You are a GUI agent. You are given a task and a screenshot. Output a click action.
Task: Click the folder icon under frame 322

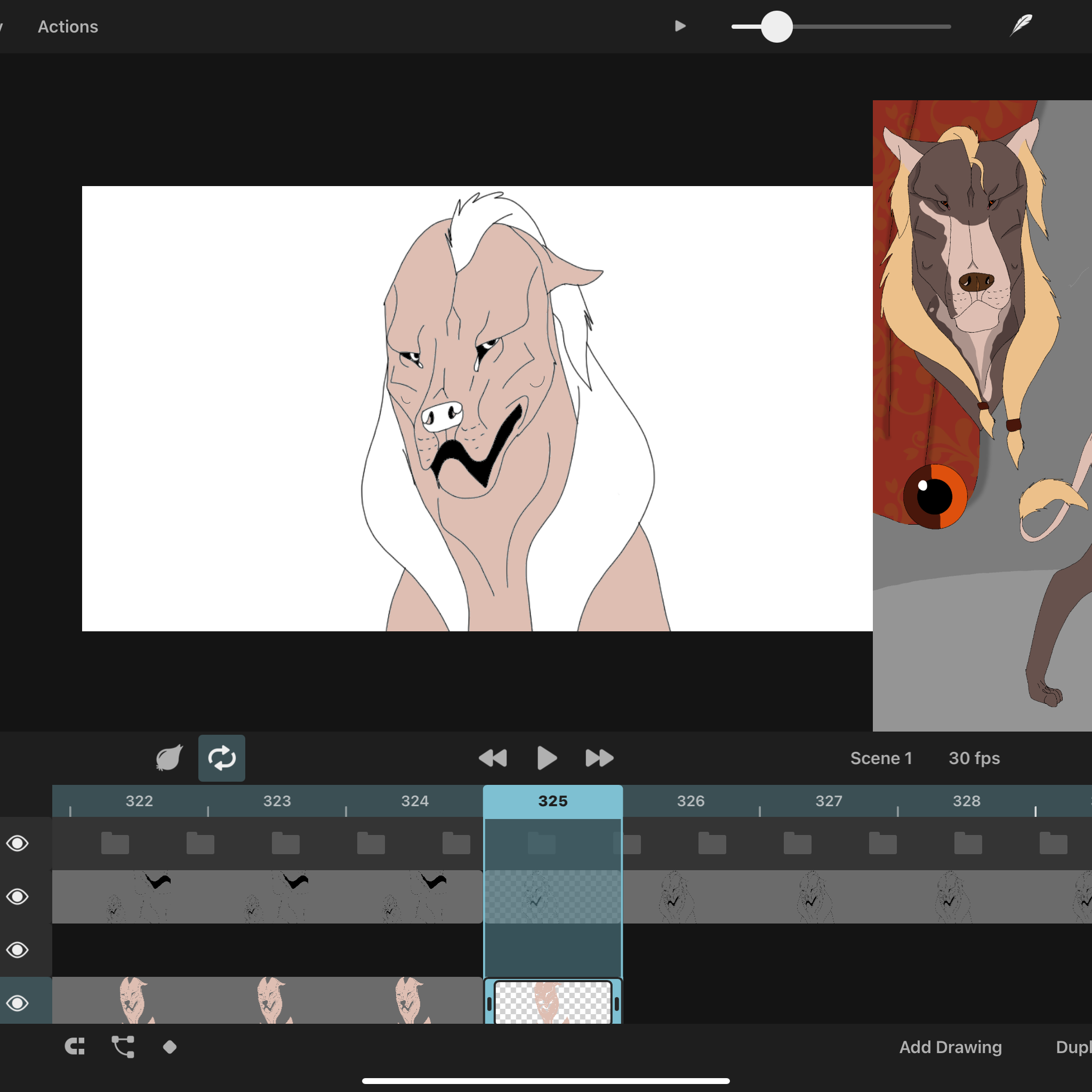coord(115,843)
